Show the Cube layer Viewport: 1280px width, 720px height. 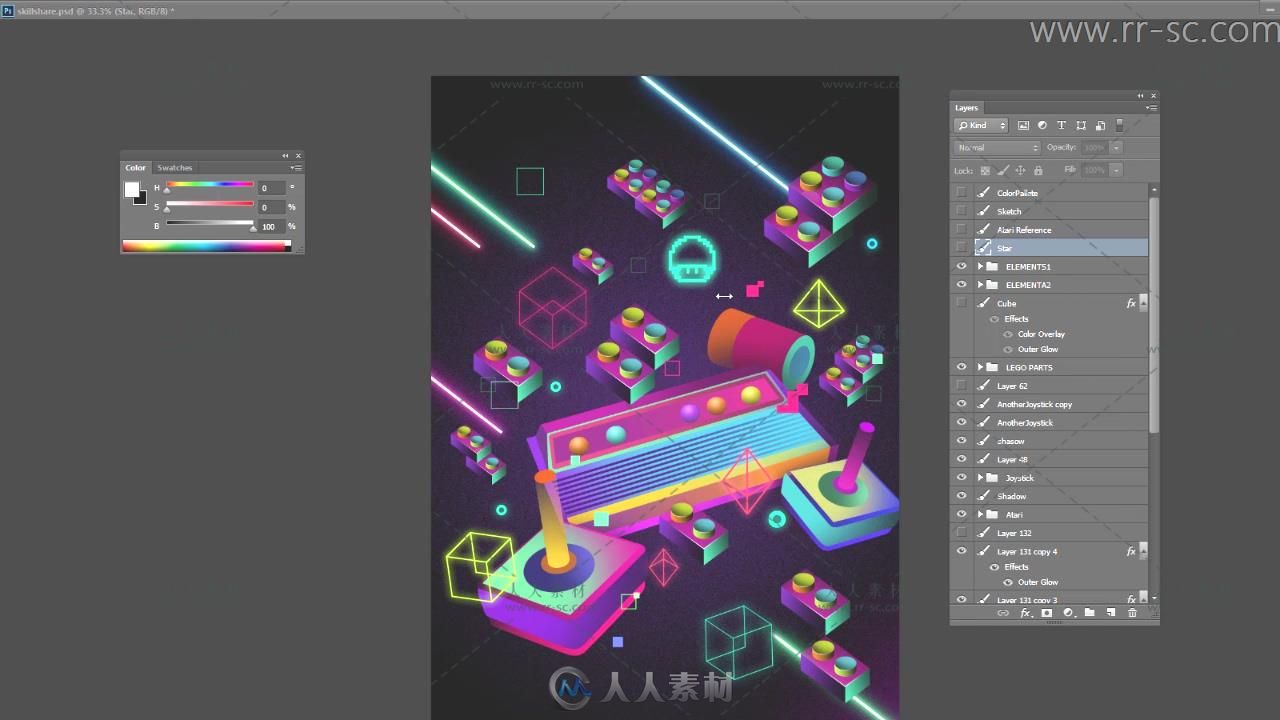(961, 303)
